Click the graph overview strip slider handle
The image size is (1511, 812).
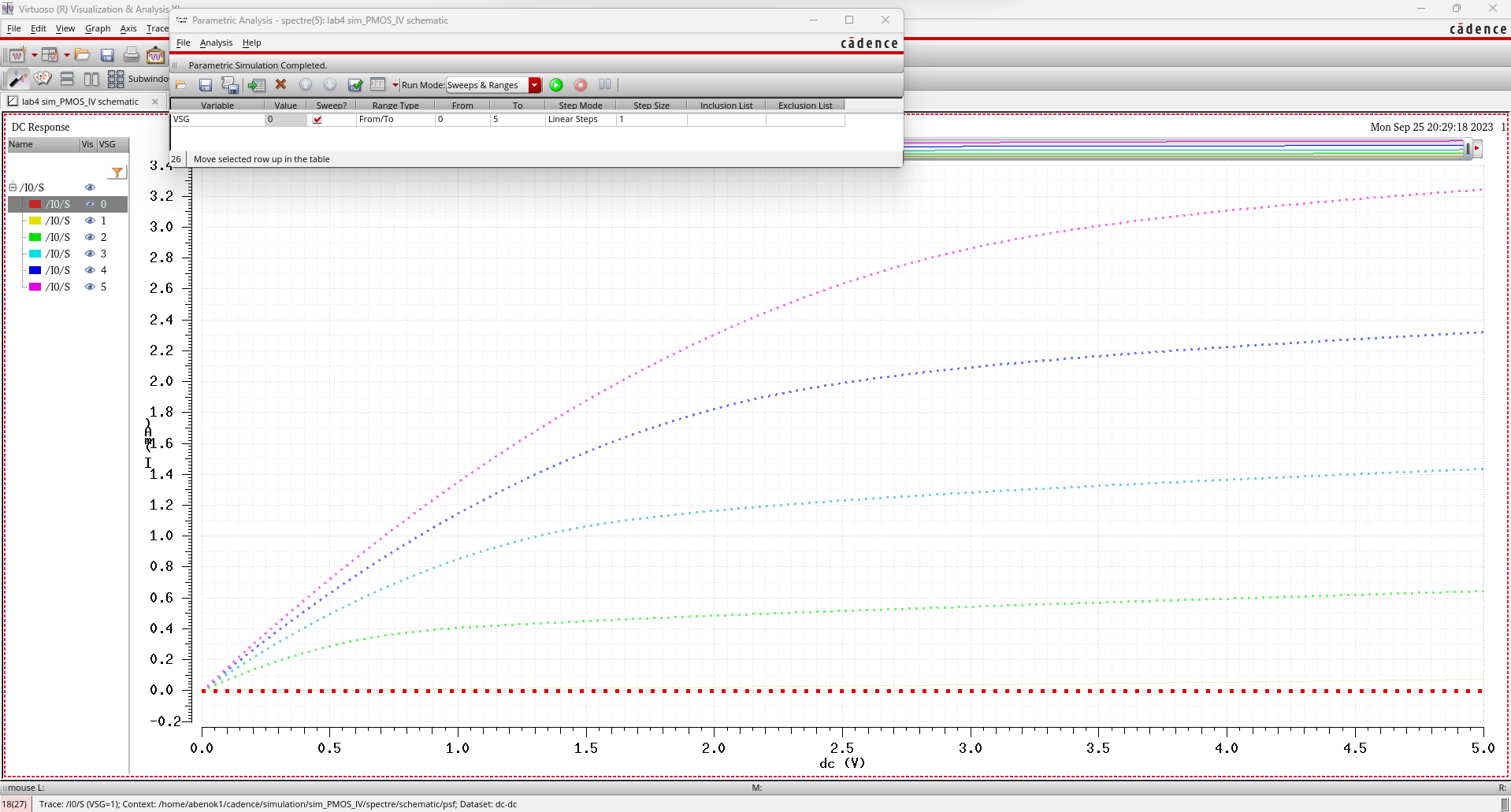[1468, 149]
